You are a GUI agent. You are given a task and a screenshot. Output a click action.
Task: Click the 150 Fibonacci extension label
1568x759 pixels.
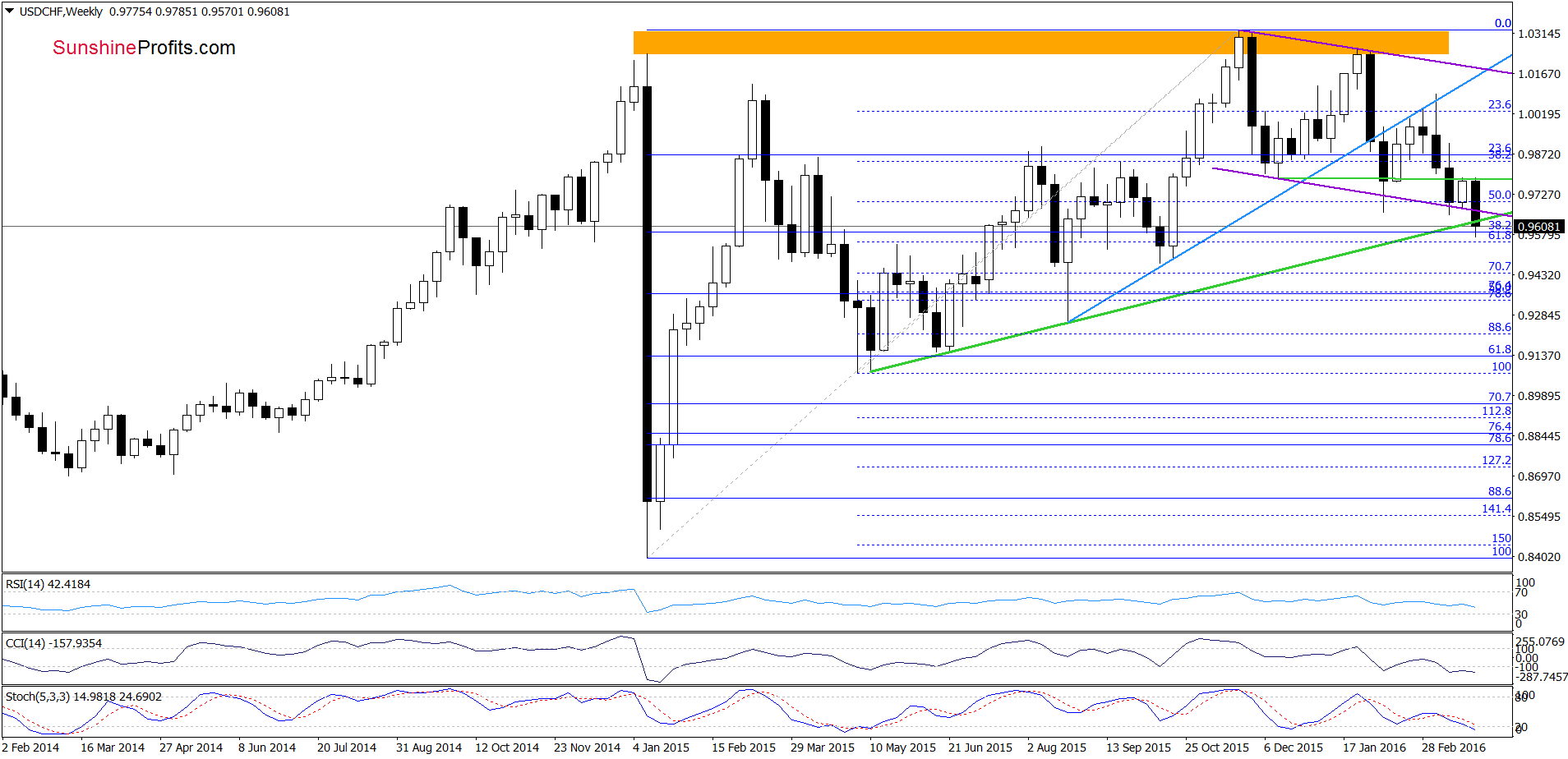1501,538
